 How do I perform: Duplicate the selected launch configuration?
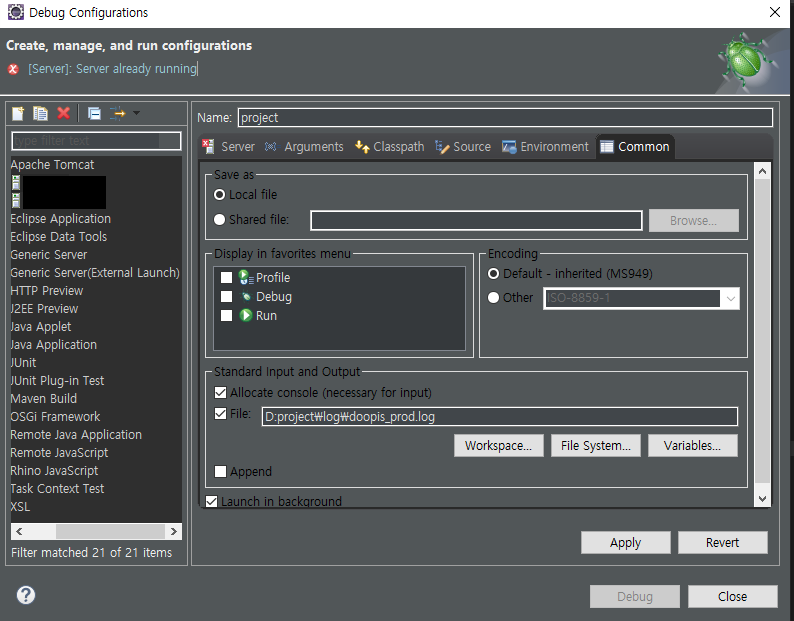tap(40, 113)
